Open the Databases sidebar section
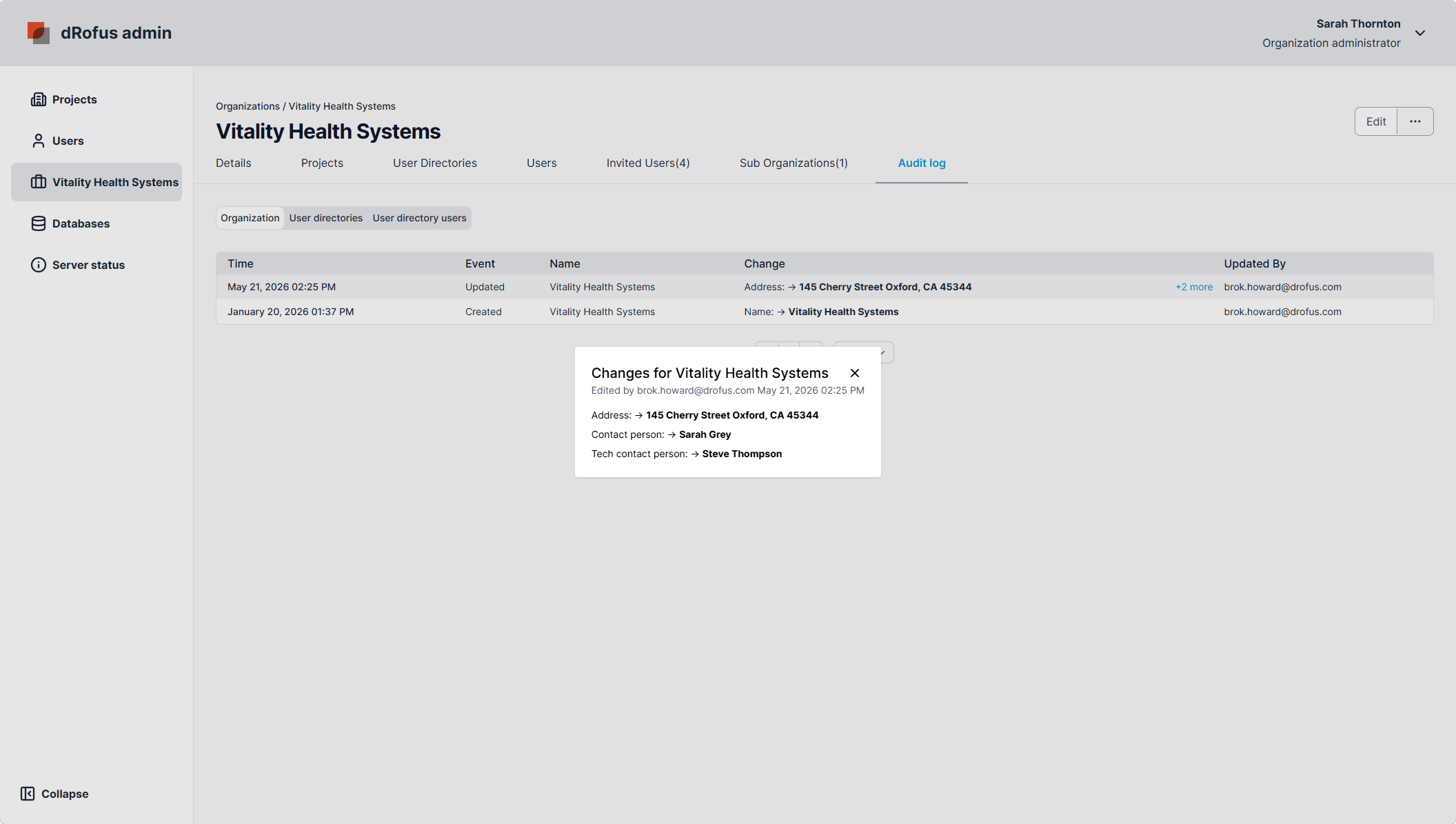The width and height of the screenshot is (1456, 824). (97, 223)
